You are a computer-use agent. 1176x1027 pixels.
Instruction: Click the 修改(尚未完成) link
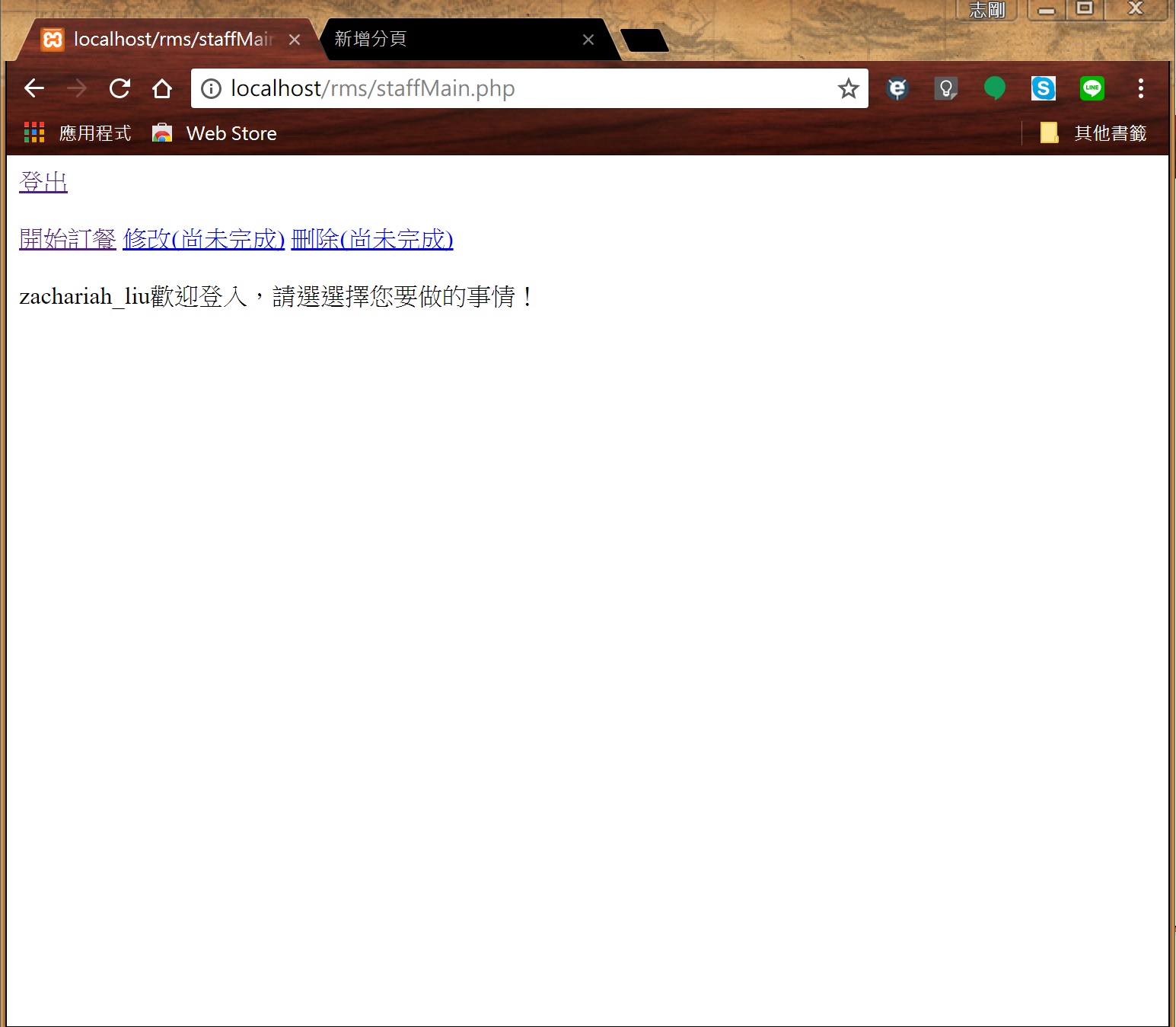(x=204, y=239)
